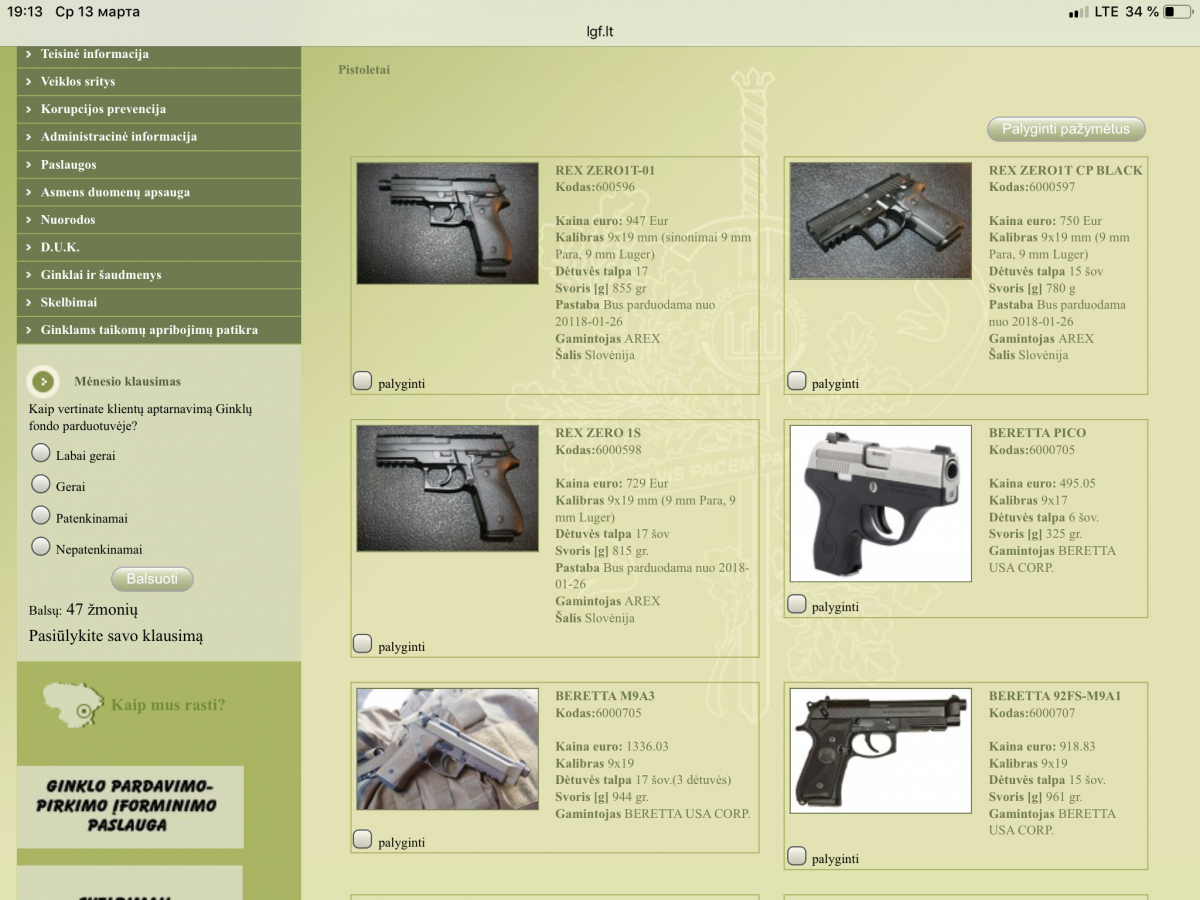Open REX ZERO1T CP BLACK title

point(1065,170)
